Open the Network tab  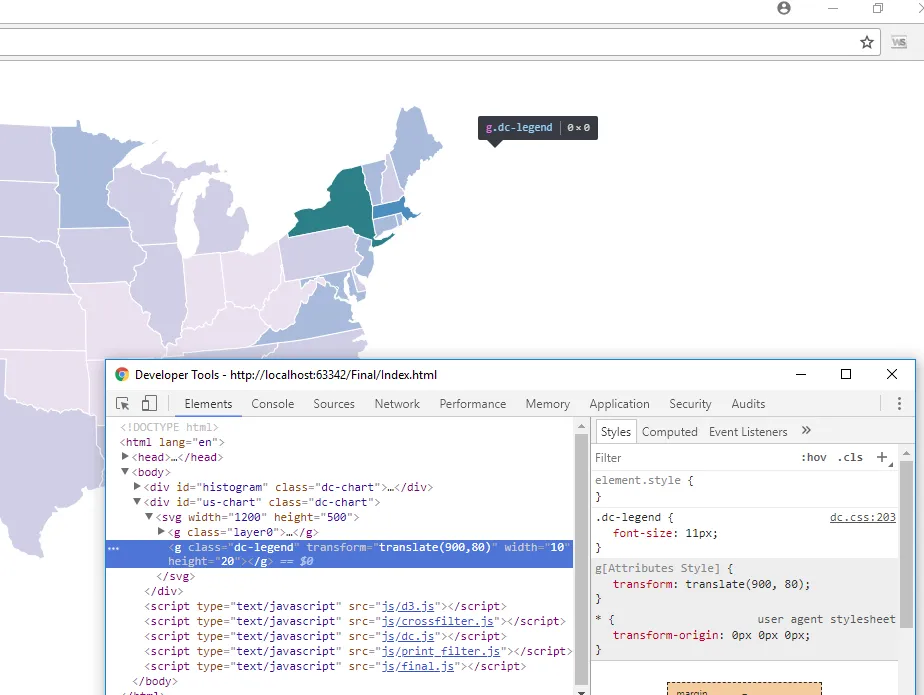click(397, 404)
